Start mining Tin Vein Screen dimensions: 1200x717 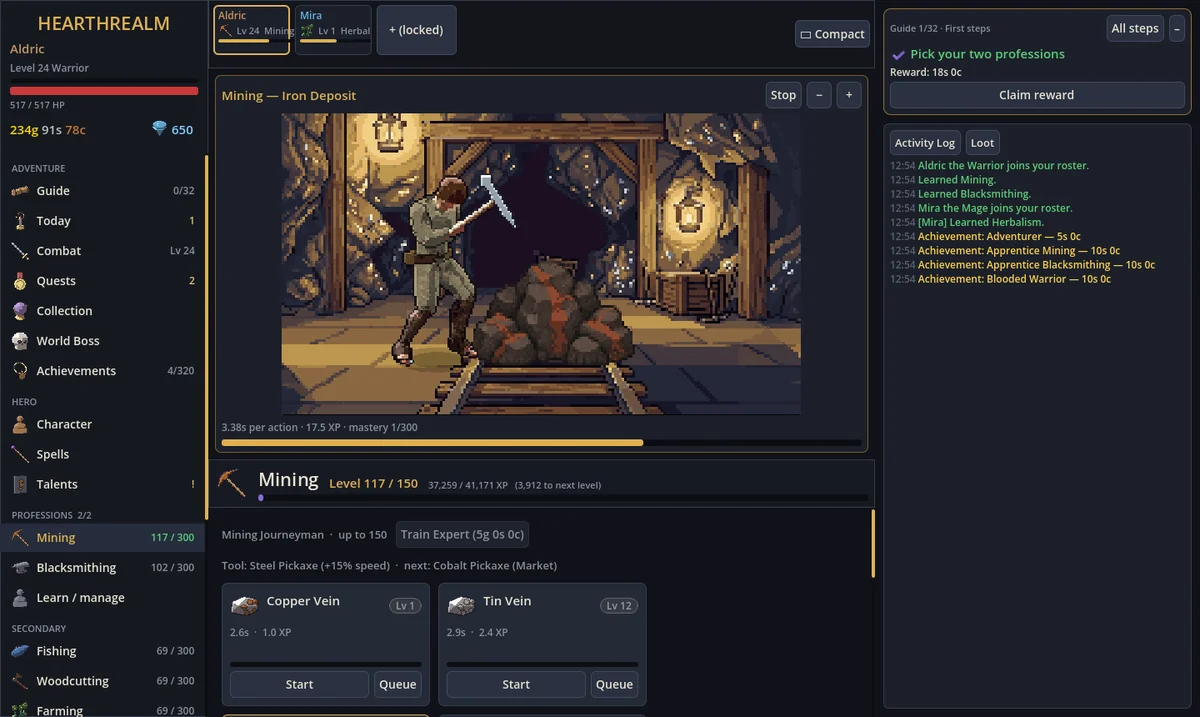(516, 684)
